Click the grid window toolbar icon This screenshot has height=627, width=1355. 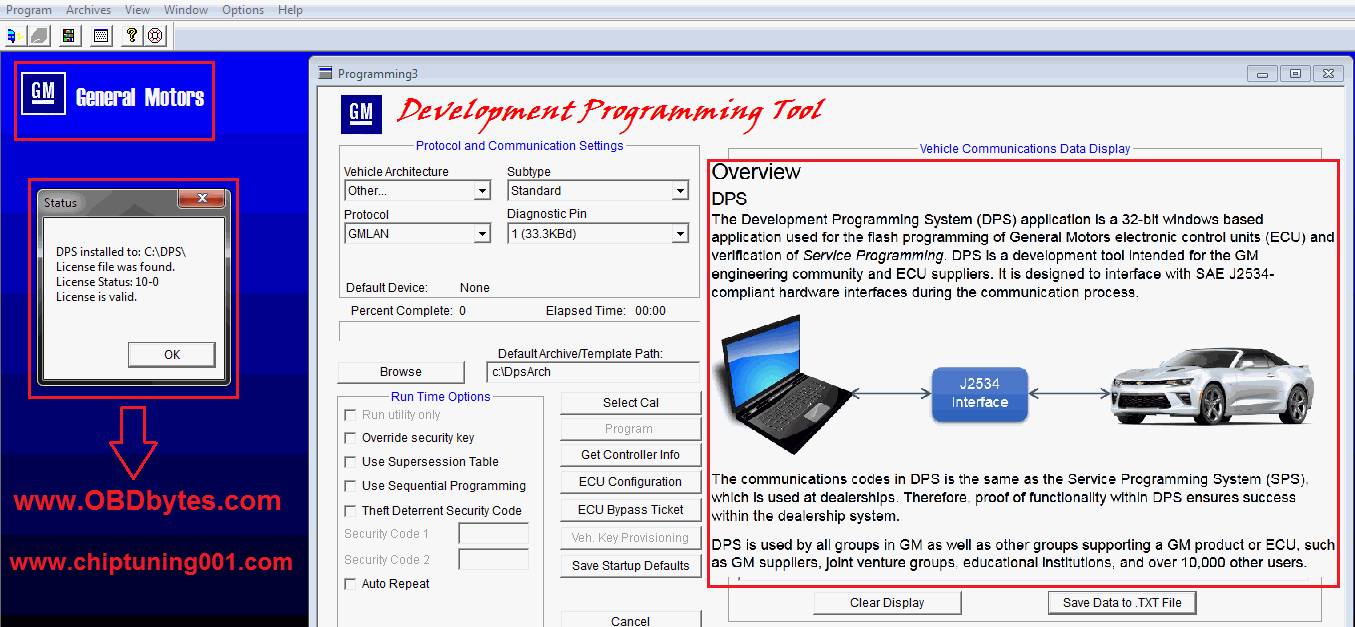pyautogui.click(x=100, y=36)
